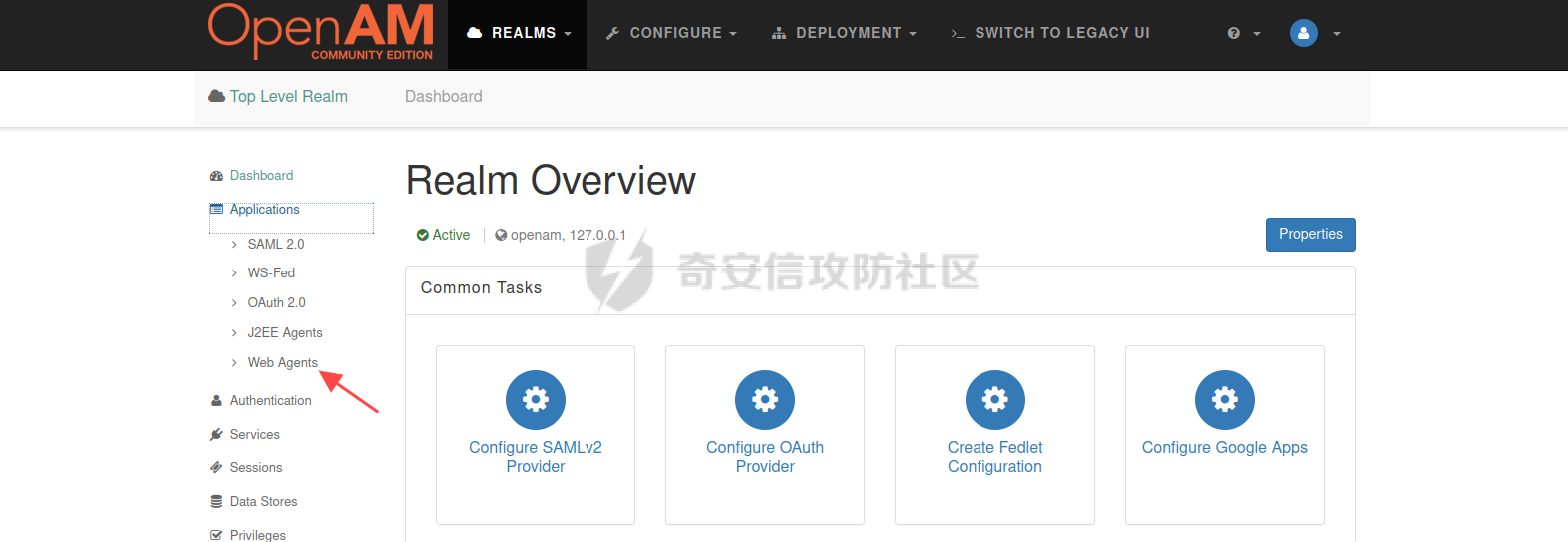Collapse the Applications sidebar section
This screenshot has width=1568, height=542.
coord(264,209)
